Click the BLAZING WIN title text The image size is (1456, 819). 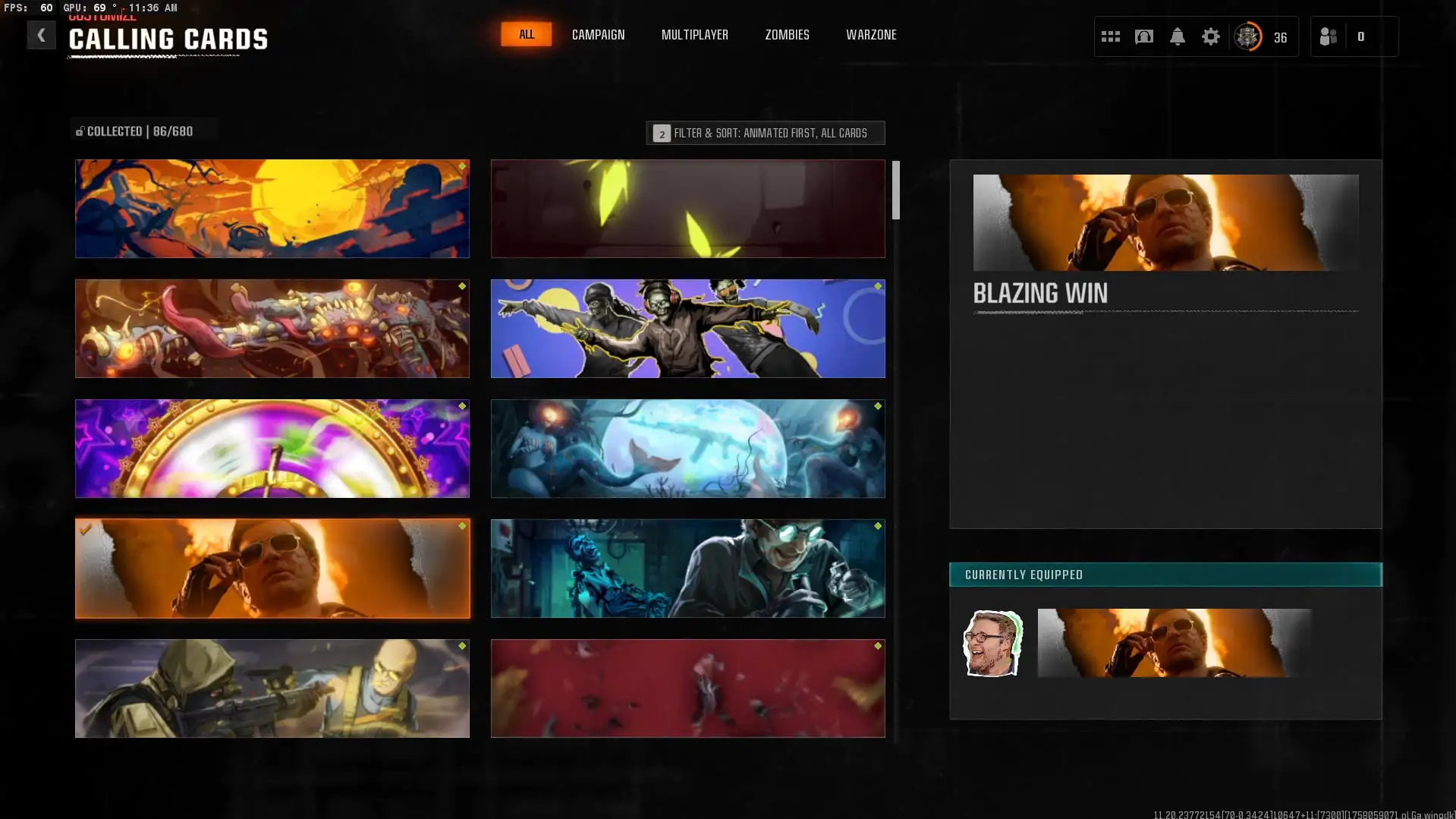coord(1040,293)
